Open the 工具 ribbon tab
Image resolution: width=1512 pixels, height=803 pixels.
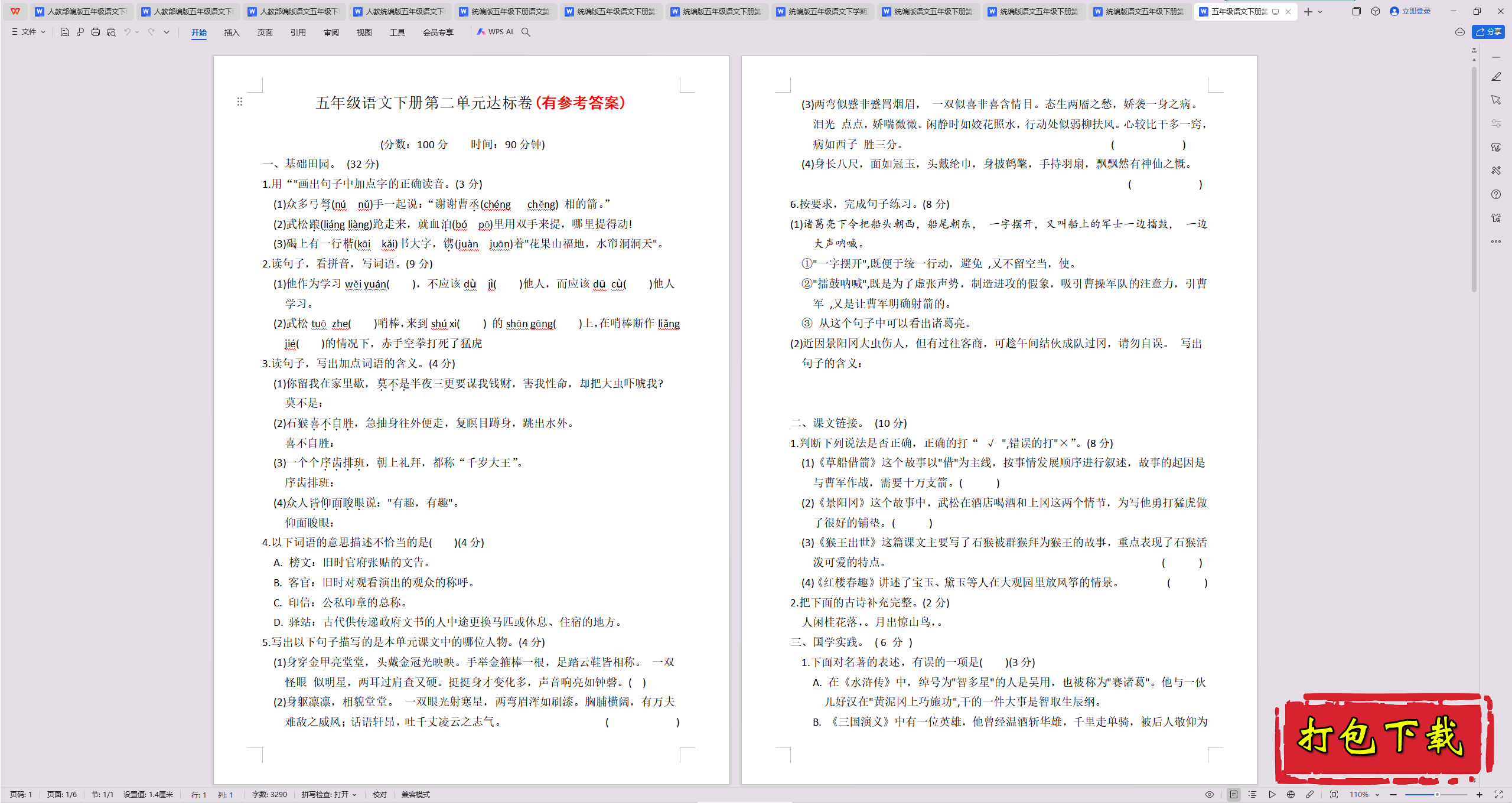pyautogui.click(x=397, y=32)
